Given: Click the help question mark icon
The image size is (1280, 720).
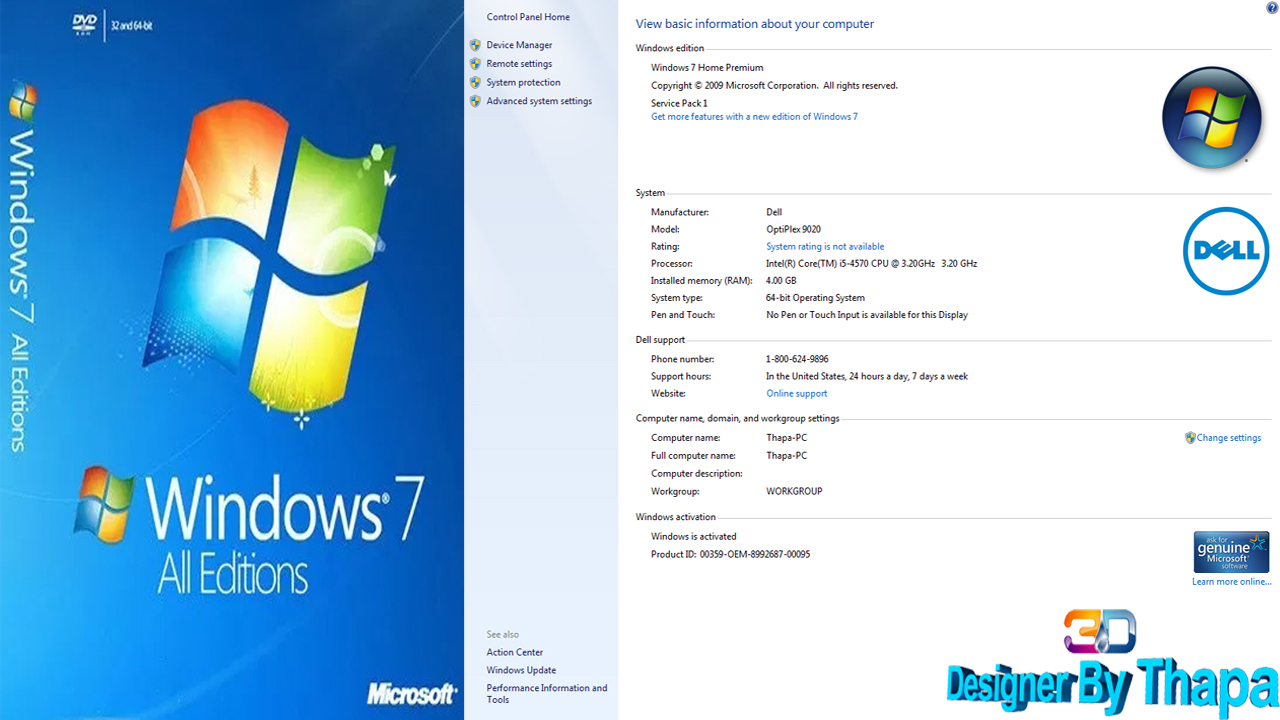Looking at the screenshot, I should click(x=1272, y=8).
